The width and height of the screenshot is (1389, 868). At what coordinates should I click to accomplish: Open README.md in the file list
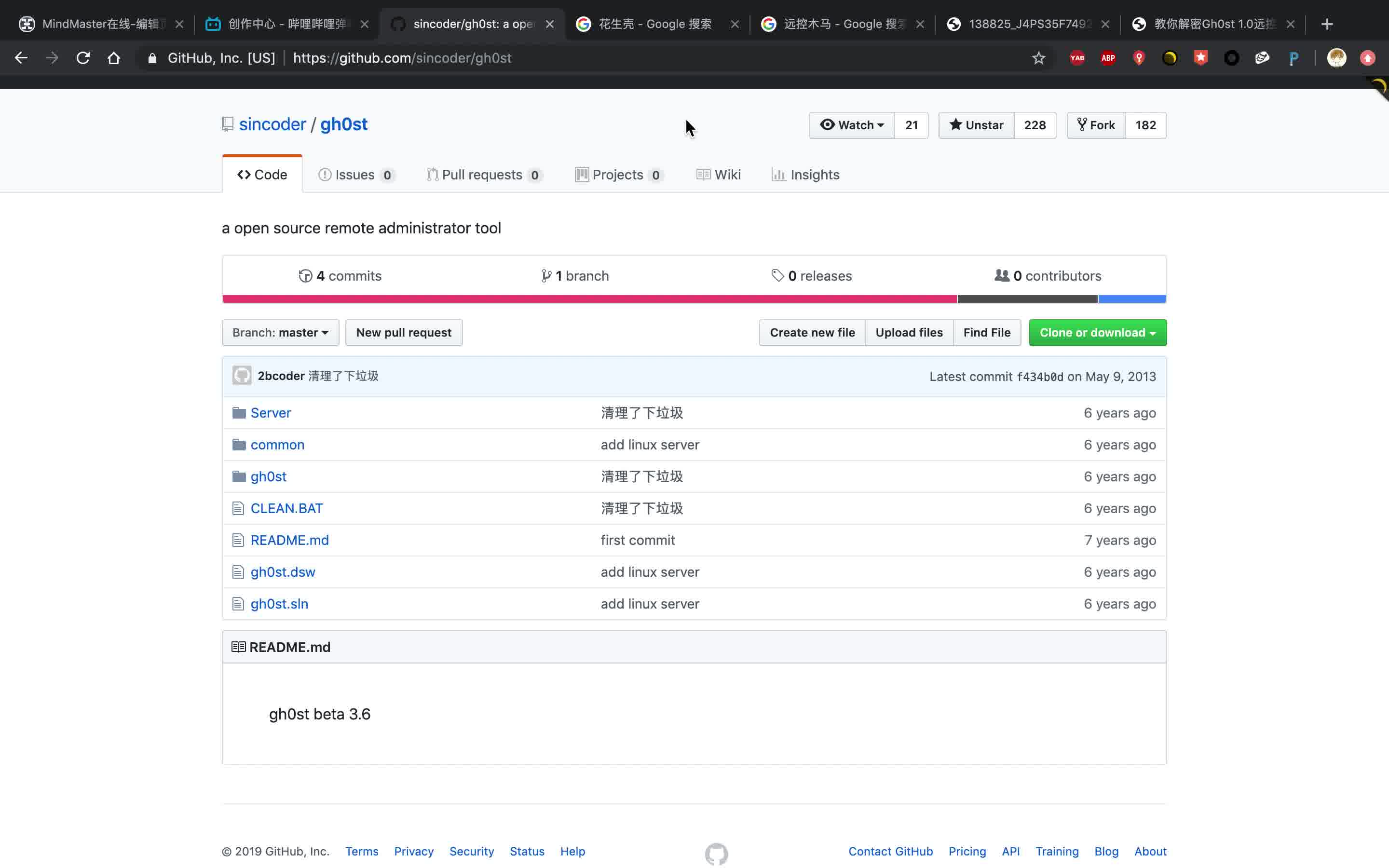tap(290, 540)
